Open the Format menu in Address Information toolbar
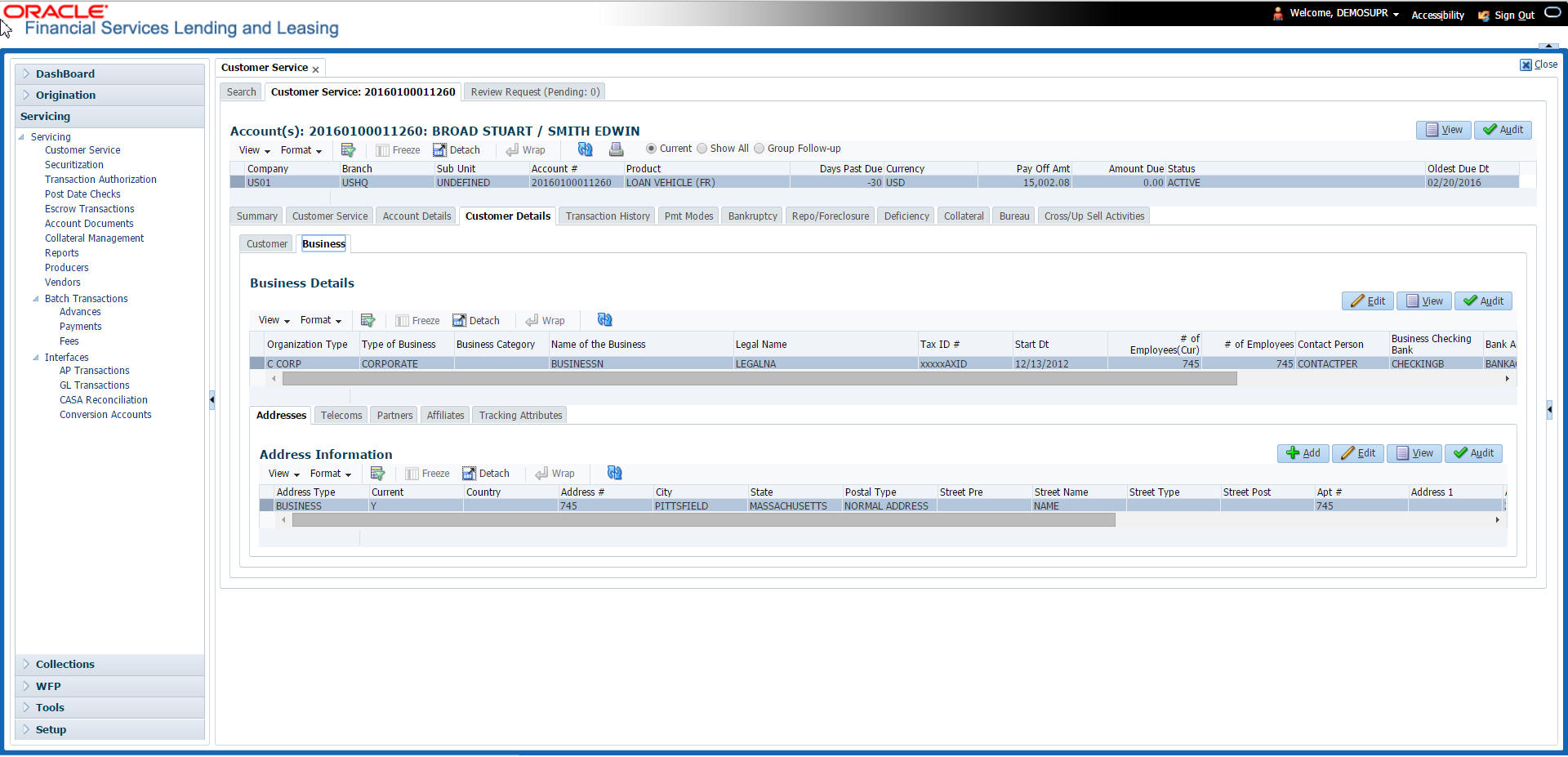Viewport: 1568px width, 757px height. coord(331,474)
